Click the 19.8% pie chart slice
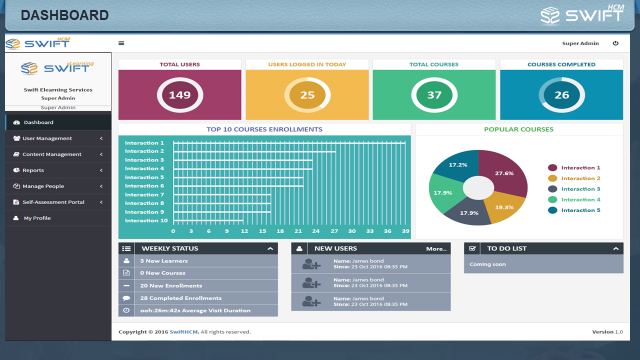 pos(504,207)
